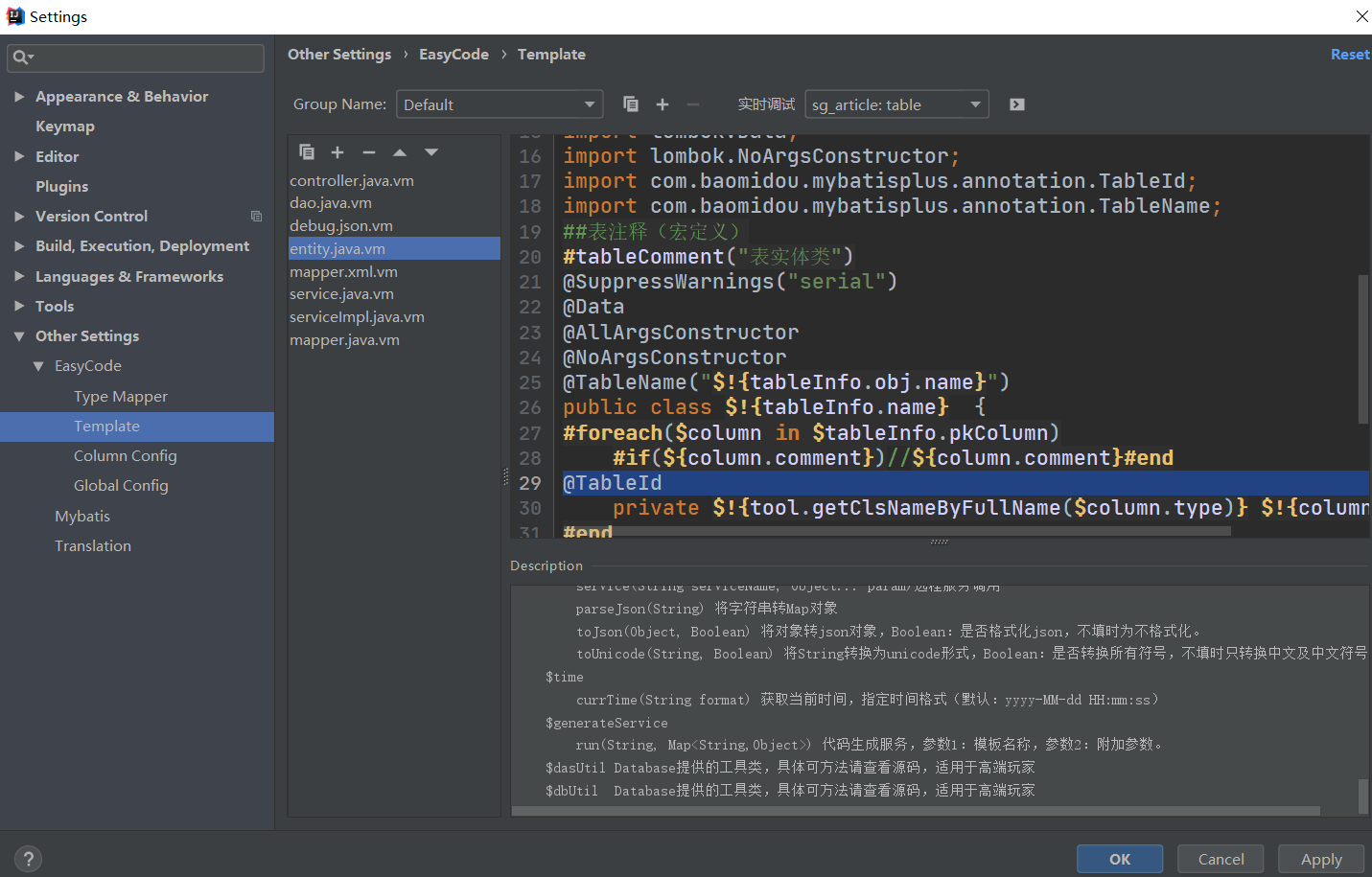This screenshot has height=877, width=1372.
Task: Click the Reset link
Action: pyautogui.click(x=1349, y=55)
